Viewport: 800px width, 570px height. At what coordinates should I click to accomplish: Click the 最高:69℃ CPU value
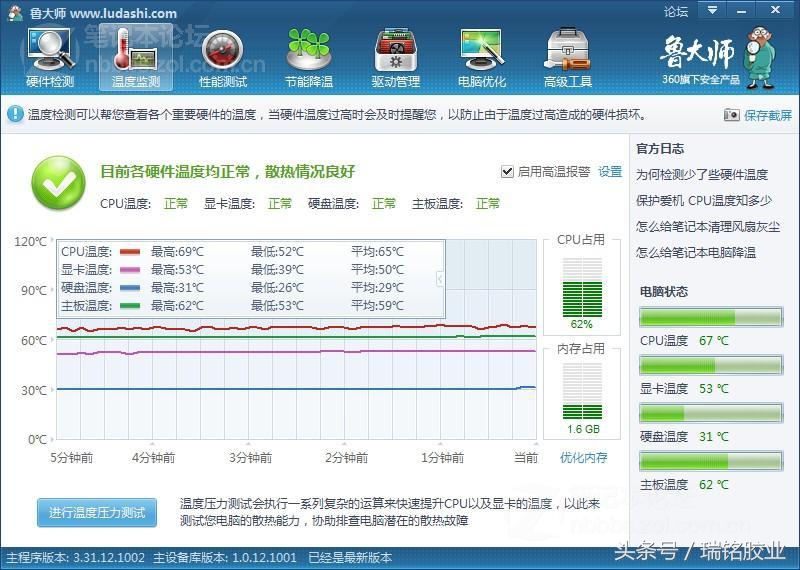point(177,252)
